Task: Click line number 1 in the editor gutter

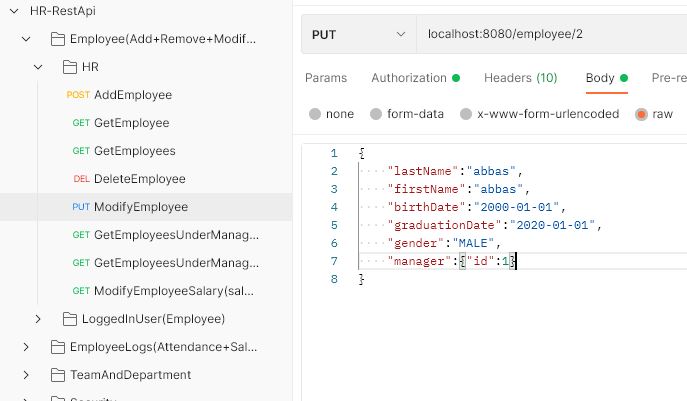Action: pos(334,153)
